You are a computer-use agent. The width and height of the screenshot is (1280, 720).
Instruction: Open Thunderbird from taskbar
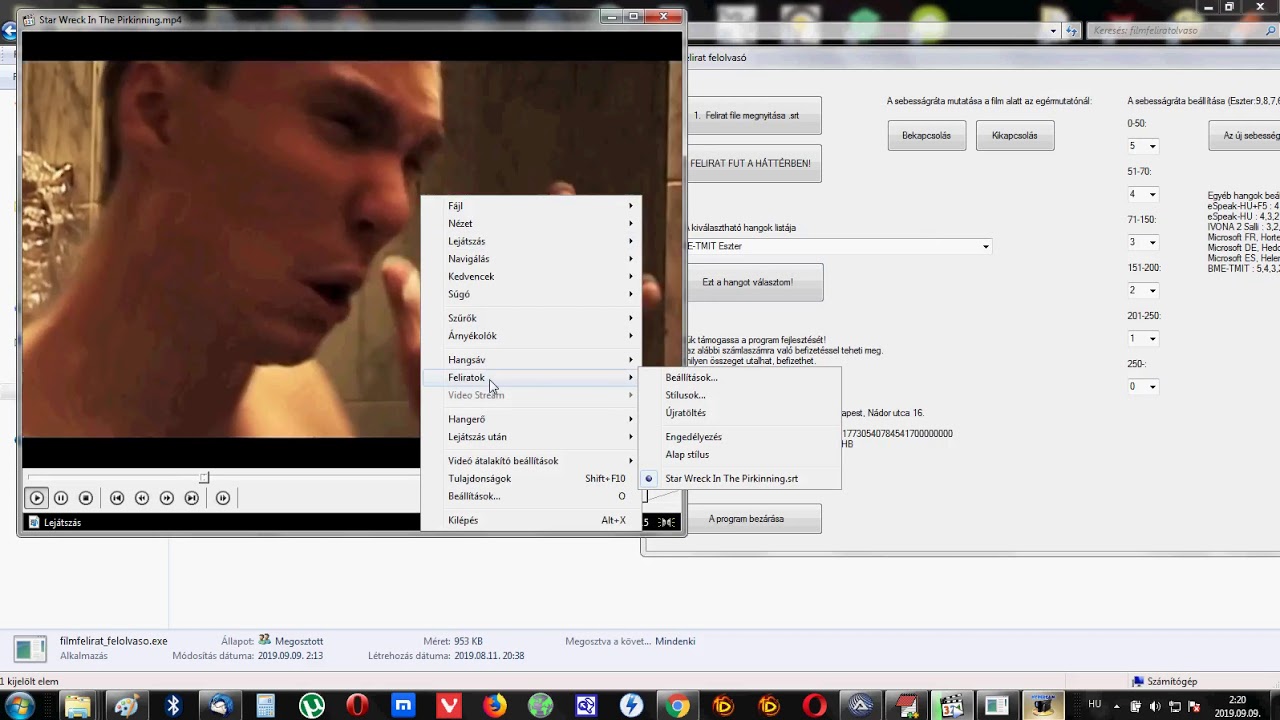(x=220, y=706)
